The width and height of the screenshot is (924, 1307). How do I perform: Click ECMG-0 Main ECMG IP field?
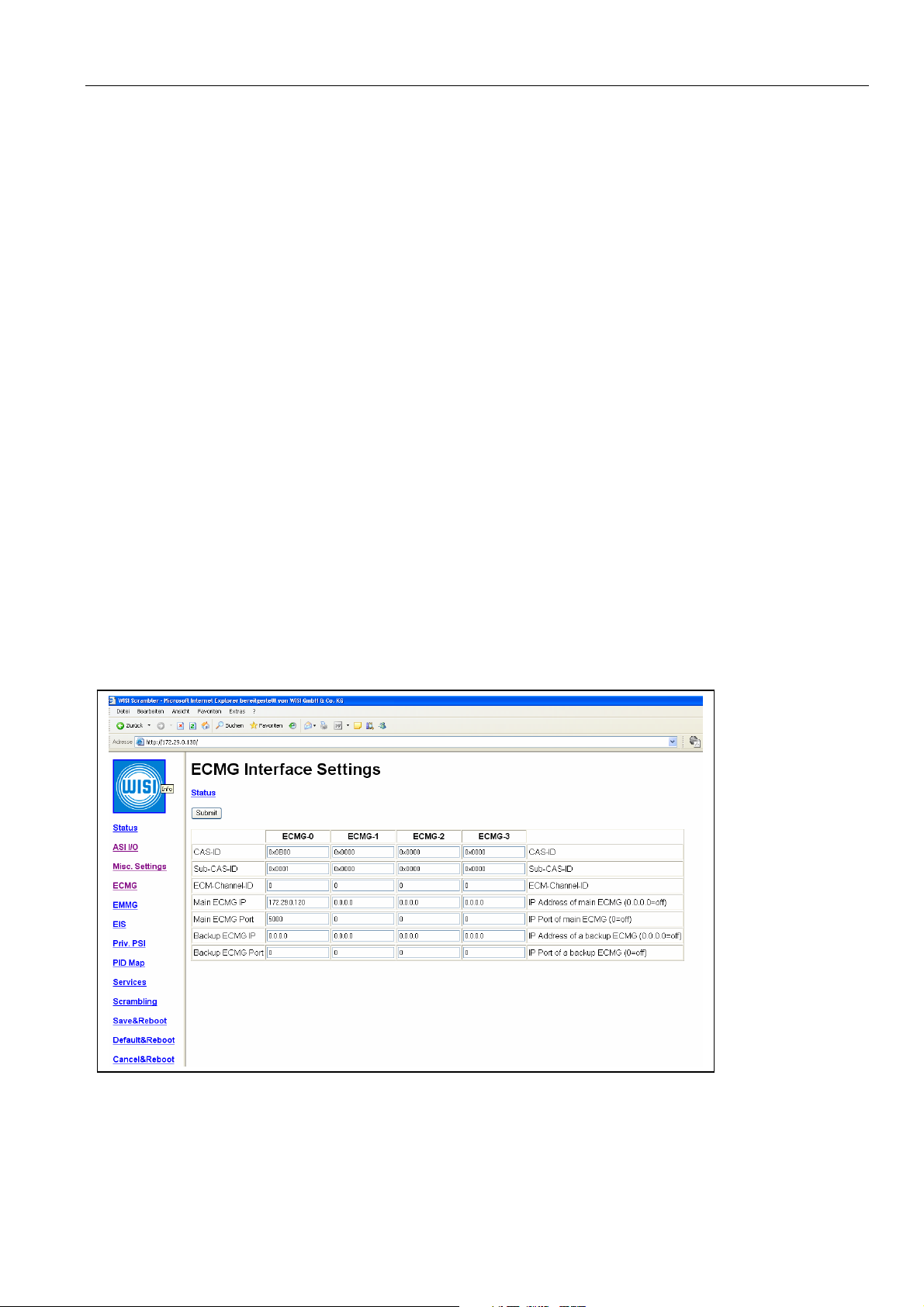point(298,902)
